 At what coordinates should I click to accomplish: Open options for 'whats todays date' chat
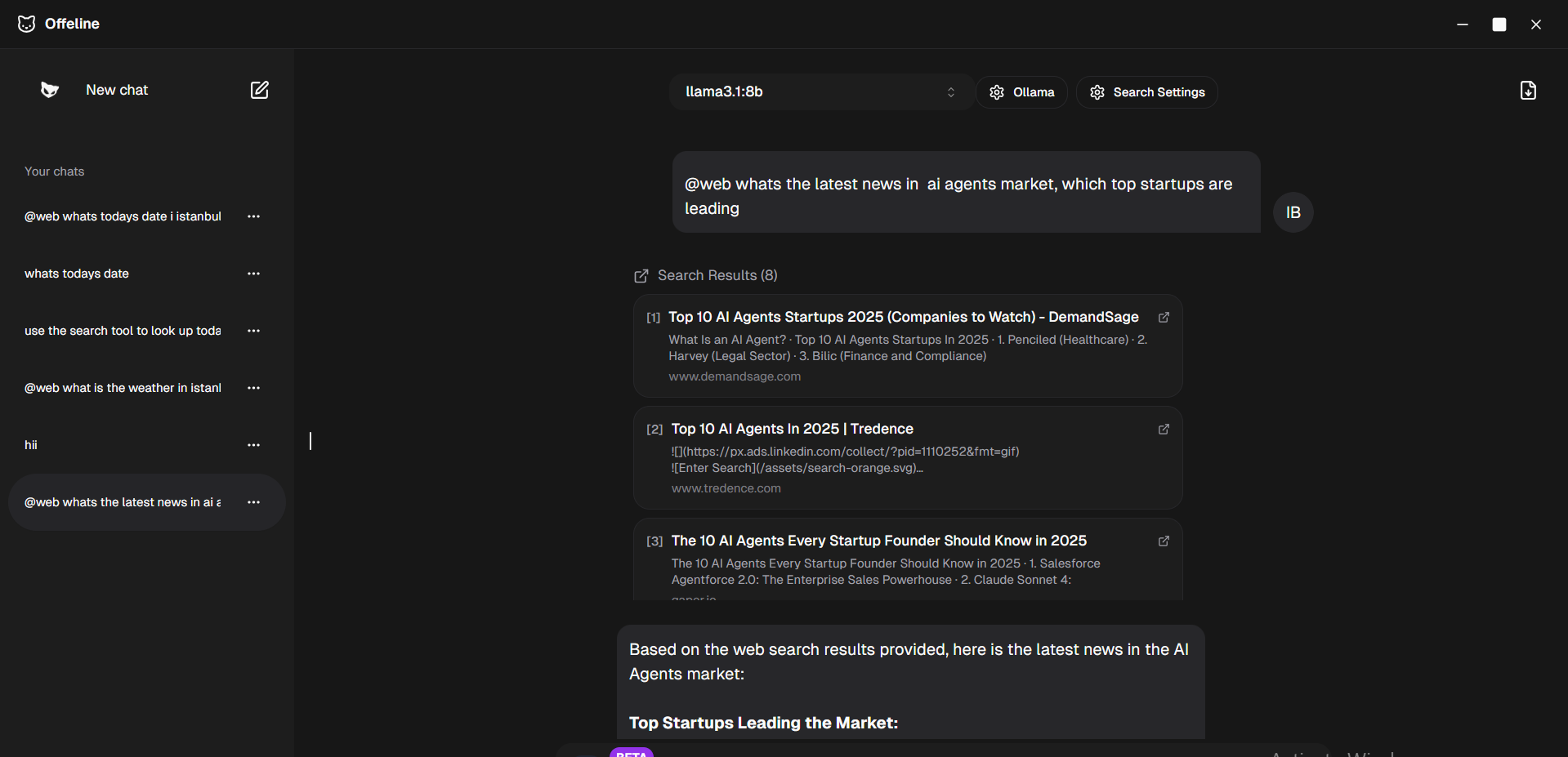[x=253, y=274]
